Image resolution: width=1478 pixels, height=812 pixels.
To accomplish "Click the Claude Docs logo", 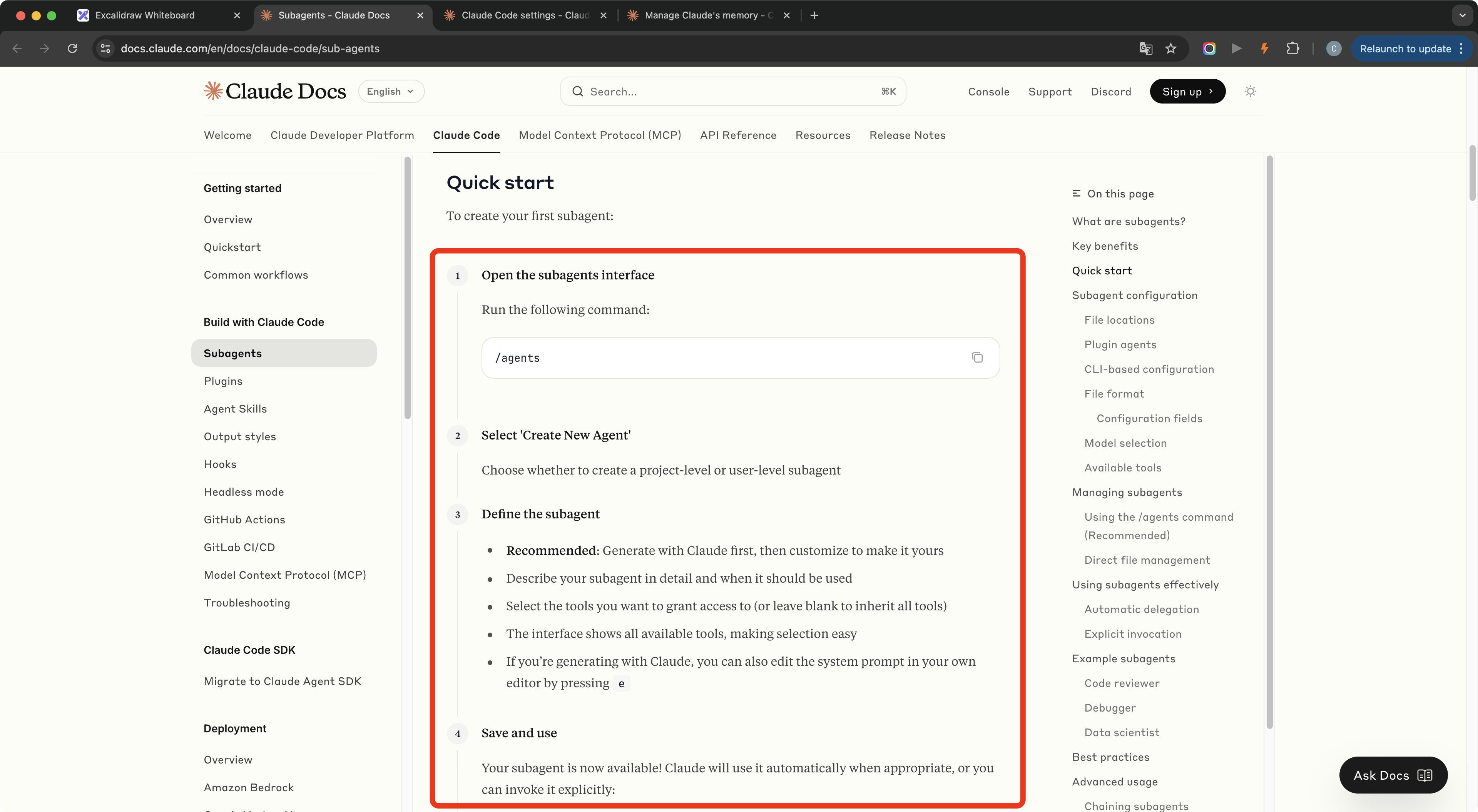I will (x=275, y=91).
